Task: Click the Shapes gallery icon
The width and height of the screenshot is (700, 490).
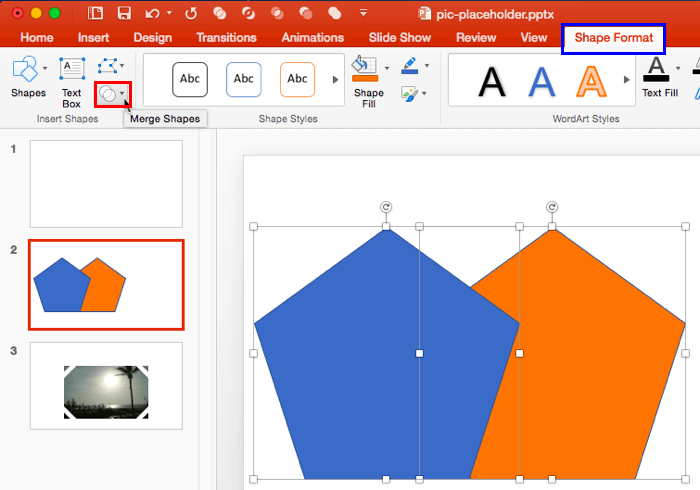Action: click(25, 69)
